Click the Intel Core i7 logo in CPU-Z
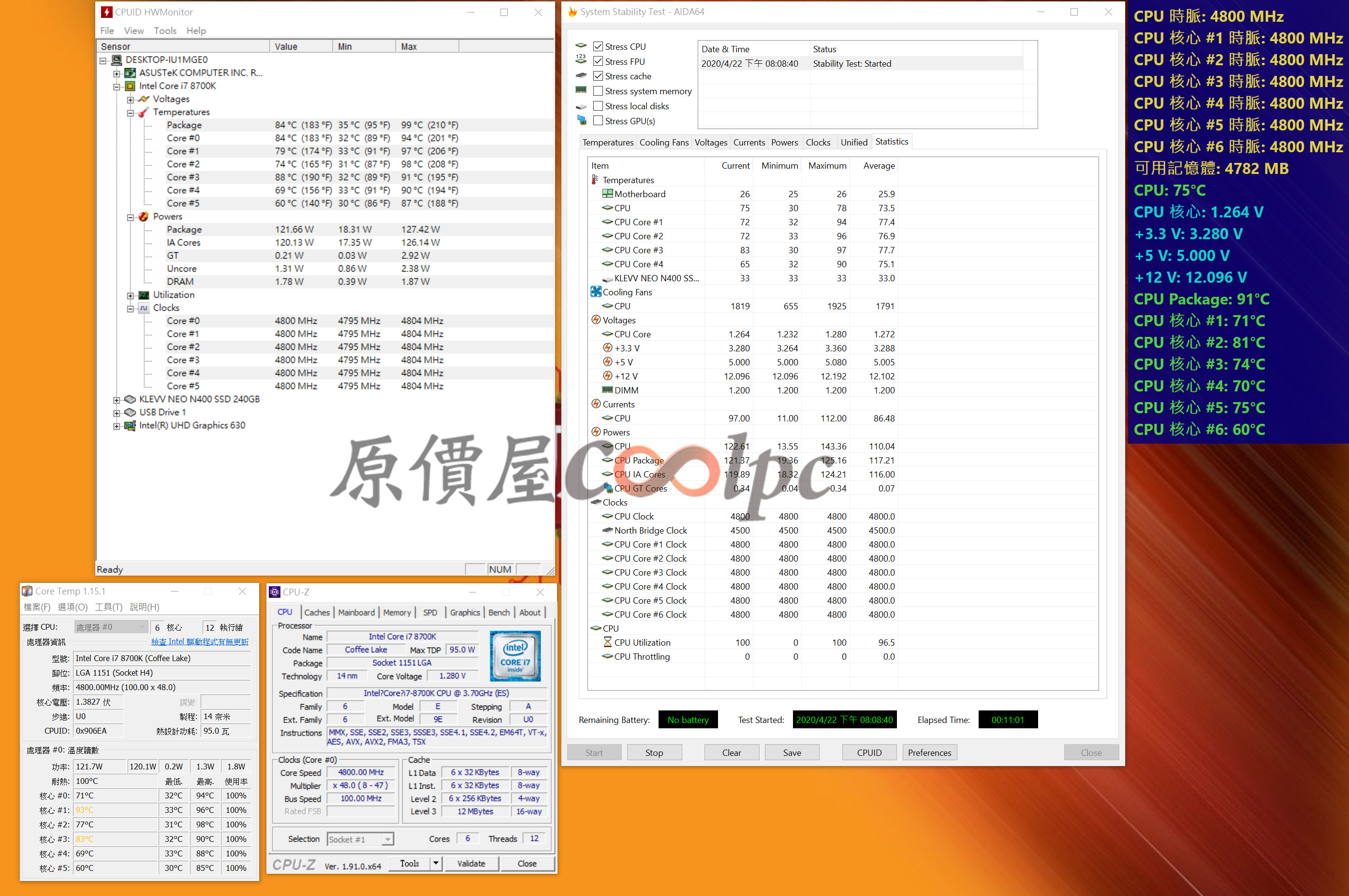 pyautogui.click(x=515, y=655)
